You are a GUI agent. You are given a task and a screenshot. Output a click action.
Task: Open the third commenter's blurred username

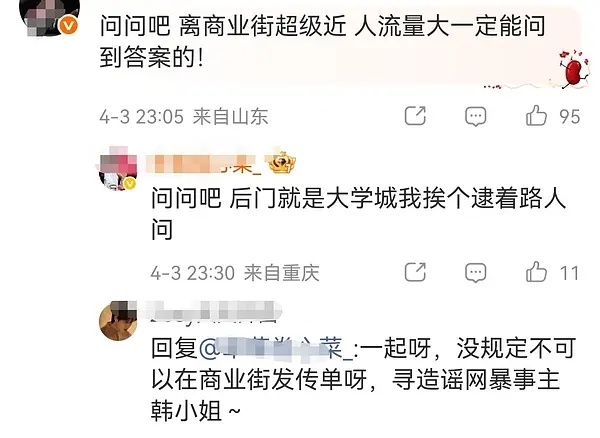tap(212, 312)
